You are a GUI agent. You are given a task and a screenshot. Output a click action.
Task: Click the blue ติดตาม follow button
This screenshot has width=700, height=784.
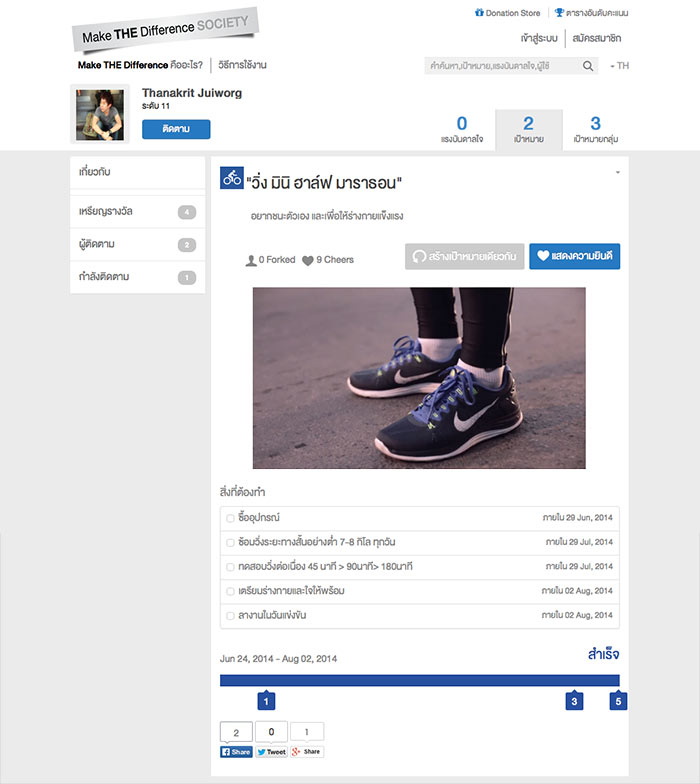click(176, 129)
